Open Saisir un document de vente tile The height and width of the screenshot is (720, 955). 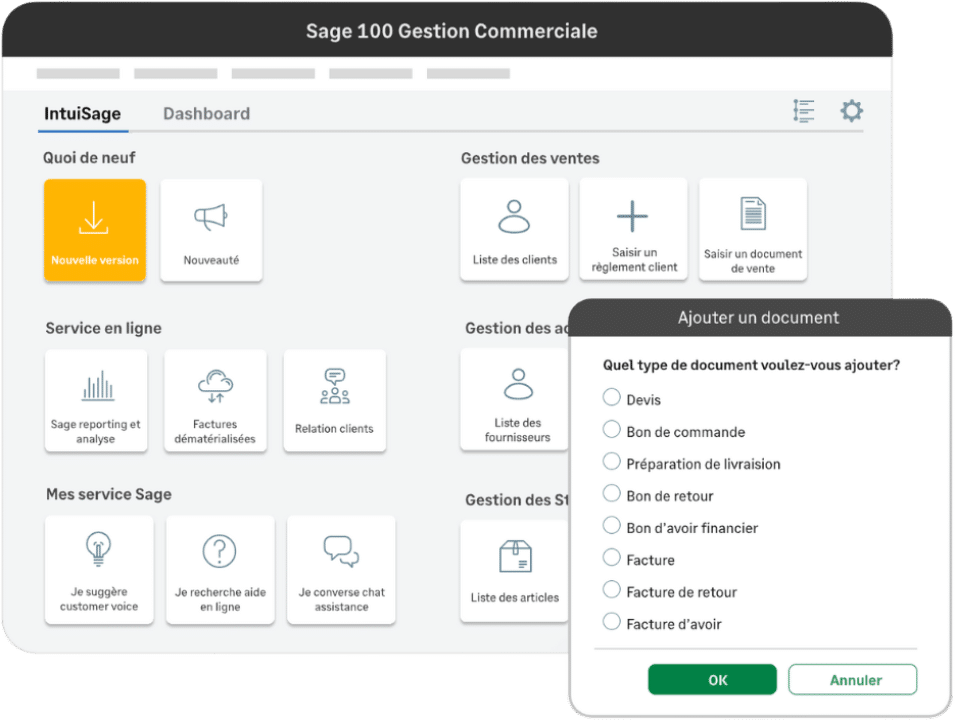coord(753,230)
